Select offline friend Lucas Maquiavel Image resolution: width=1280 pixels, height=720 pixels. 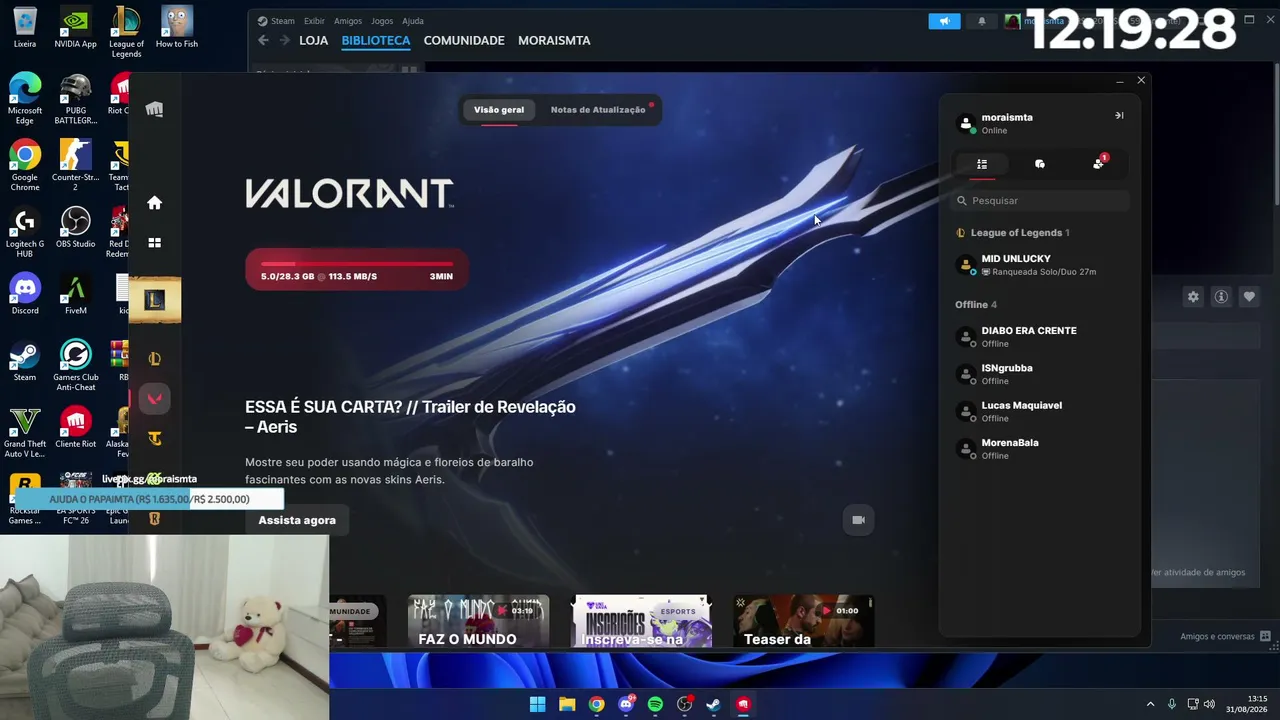click(x=1040, y=412)
